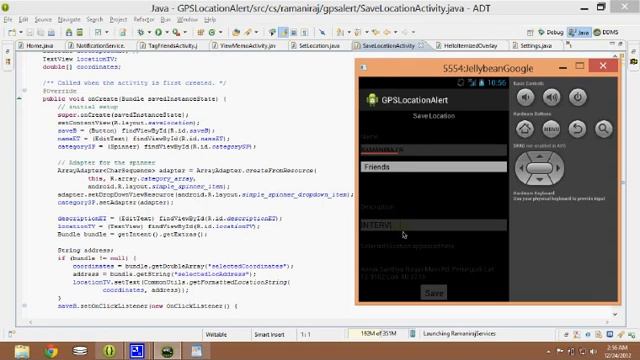Click the heap status memory bar
Screen dimensions: 640x360
pyautogui.click(x=378, y=334)
